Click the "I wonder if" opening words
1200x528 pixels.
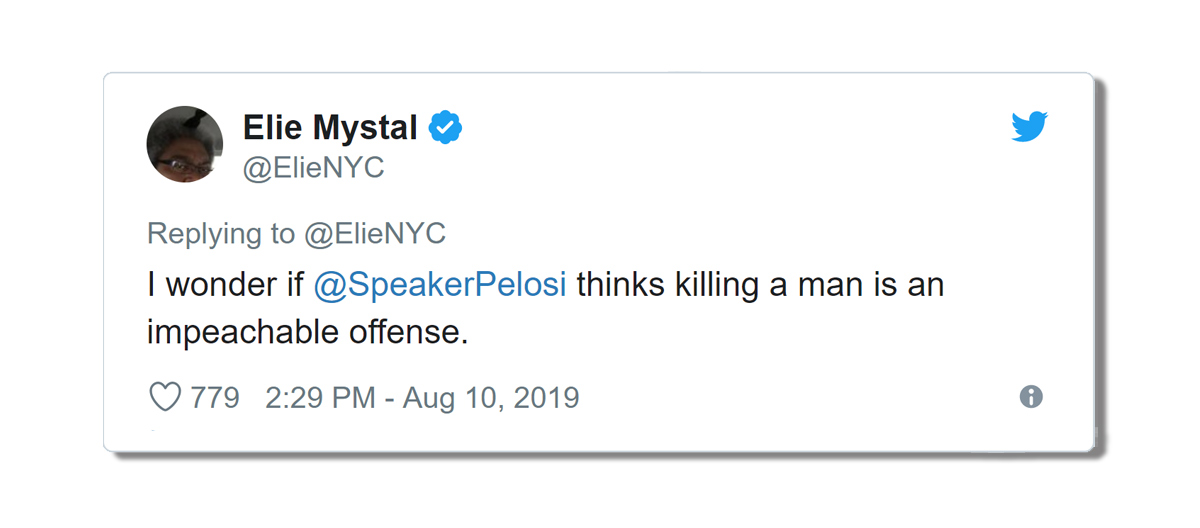(x=225, y=285)
